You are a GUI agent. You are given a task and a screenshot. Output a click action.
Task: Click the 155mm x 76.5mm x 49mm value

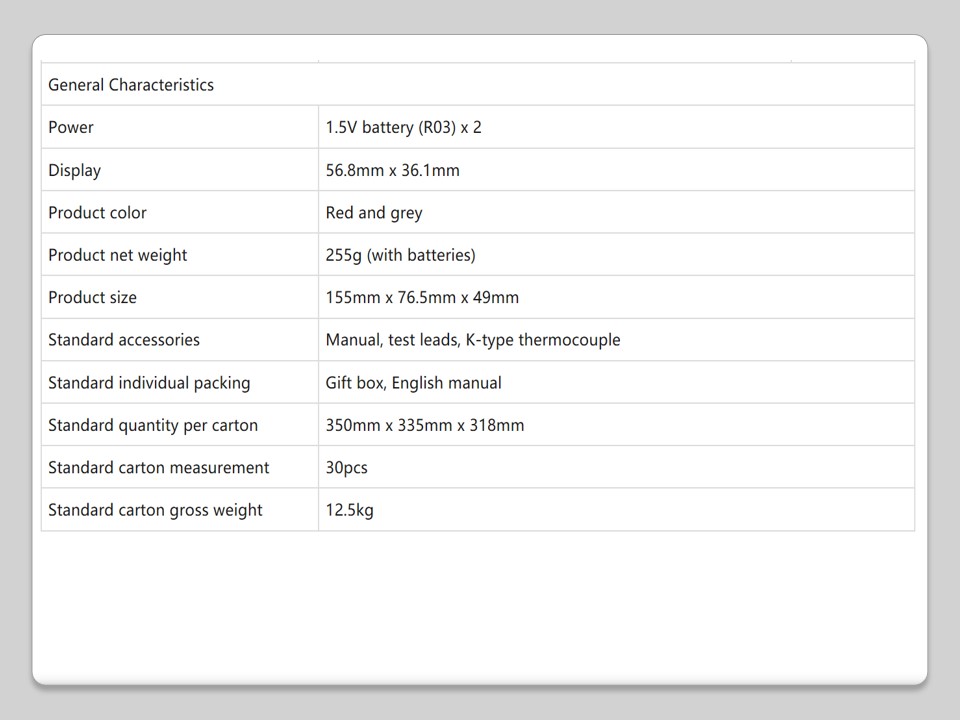422,298
